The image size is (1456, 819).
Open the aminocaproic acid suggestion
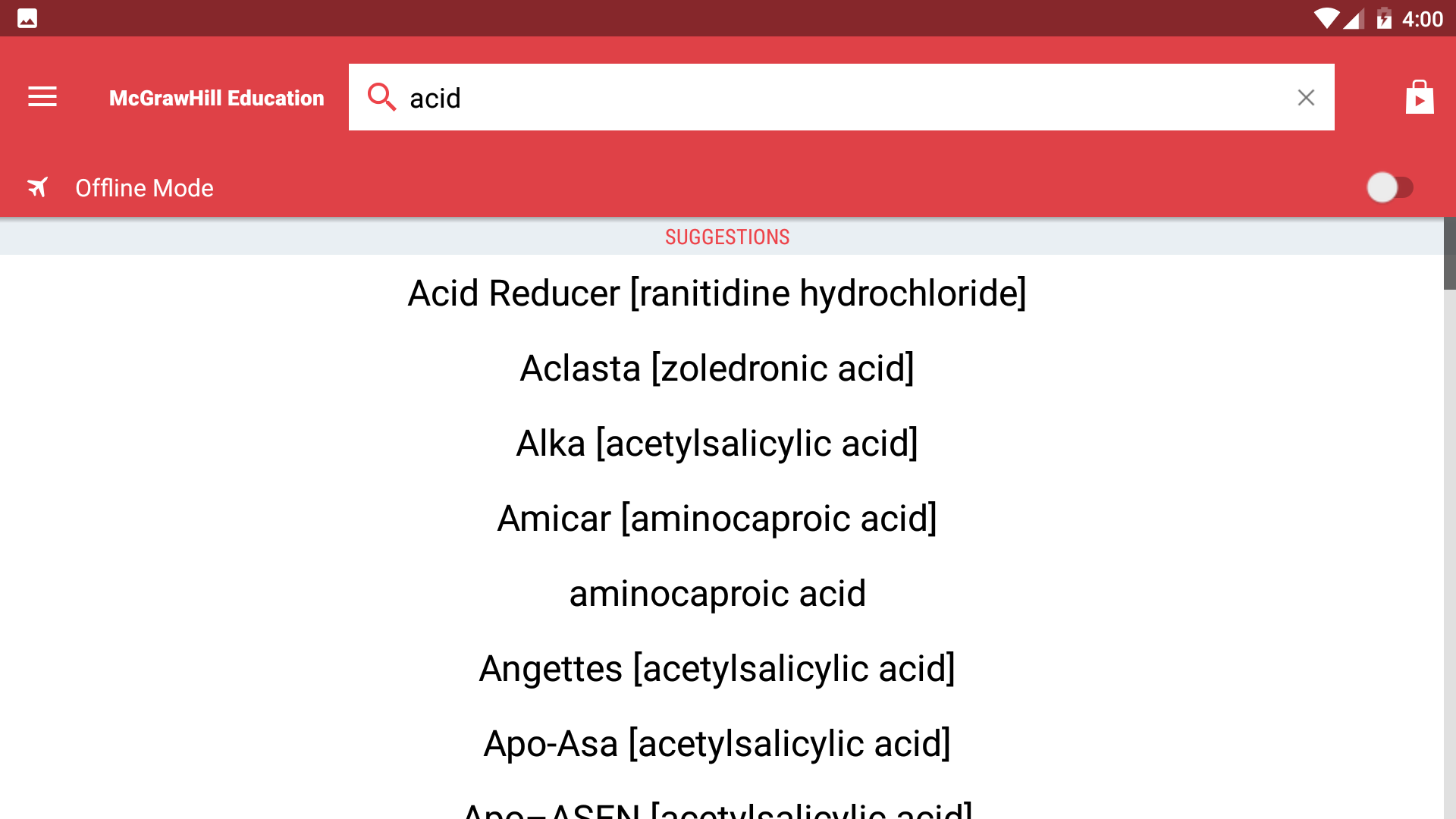tap(717, 593)
